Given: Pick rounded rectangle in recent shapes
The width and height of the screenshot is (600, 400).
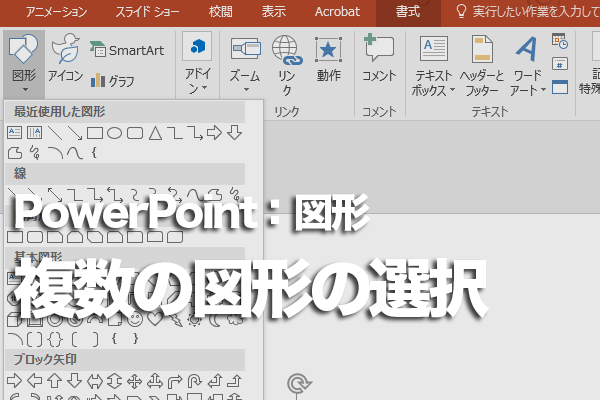Looking at the screenshot, I should tap(135, 133).
